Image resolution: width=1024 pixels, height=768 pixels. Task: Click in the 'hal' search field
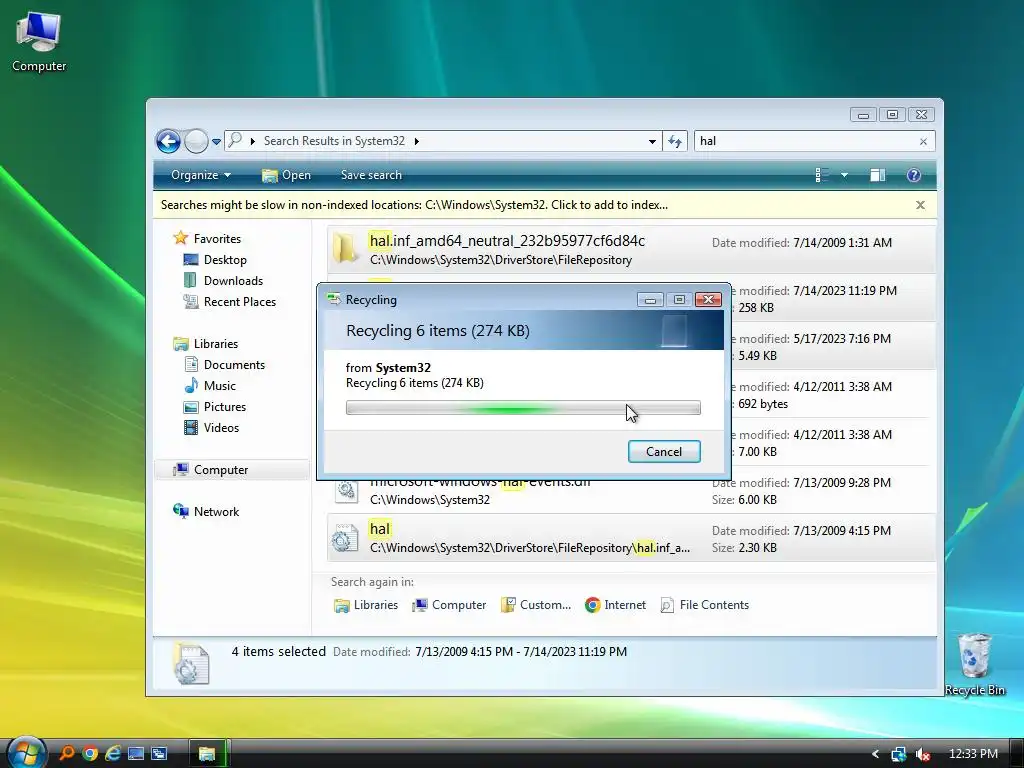[x=805, y=141]
